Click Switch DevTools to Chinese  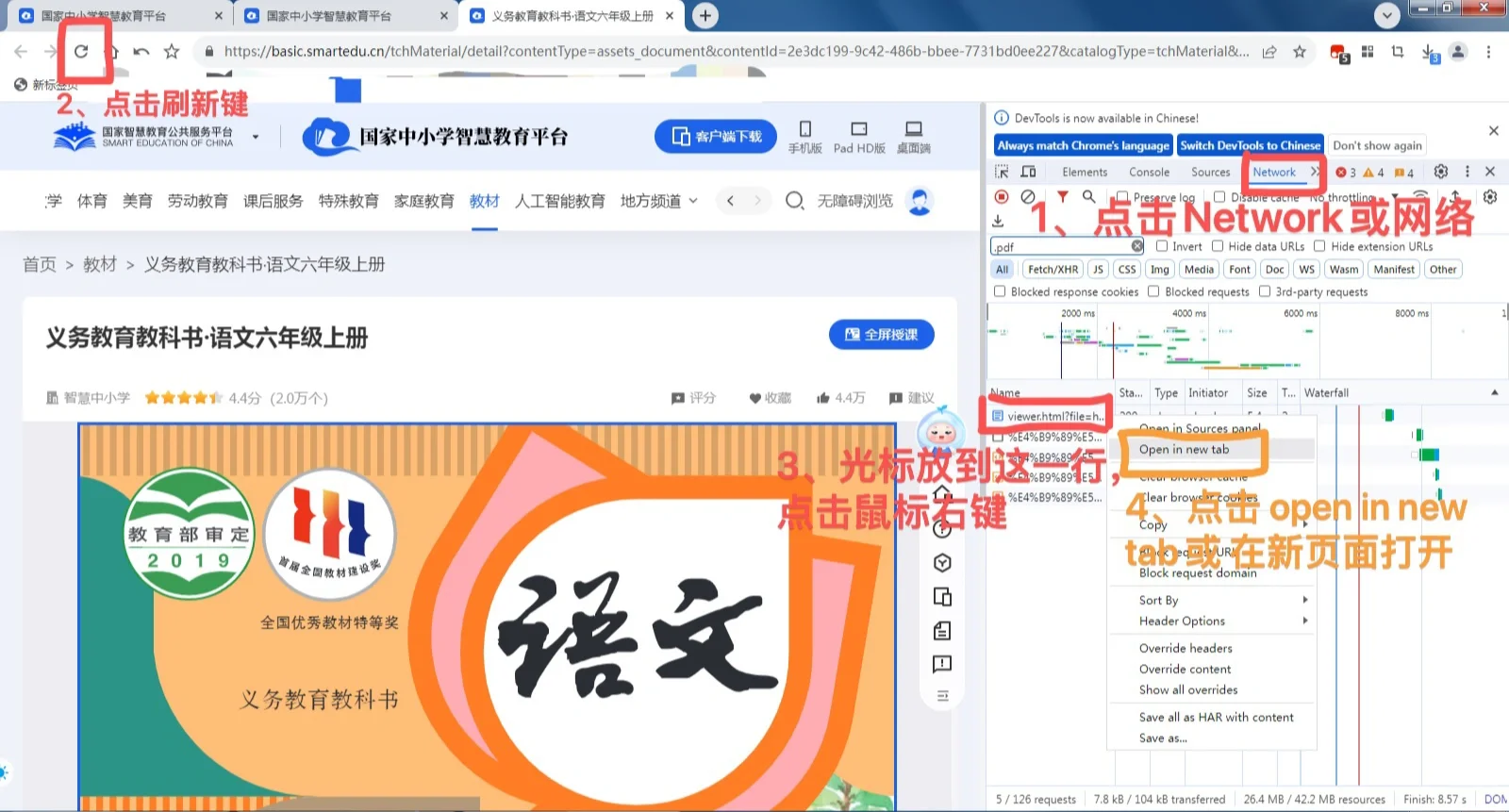click(1250, 145)
